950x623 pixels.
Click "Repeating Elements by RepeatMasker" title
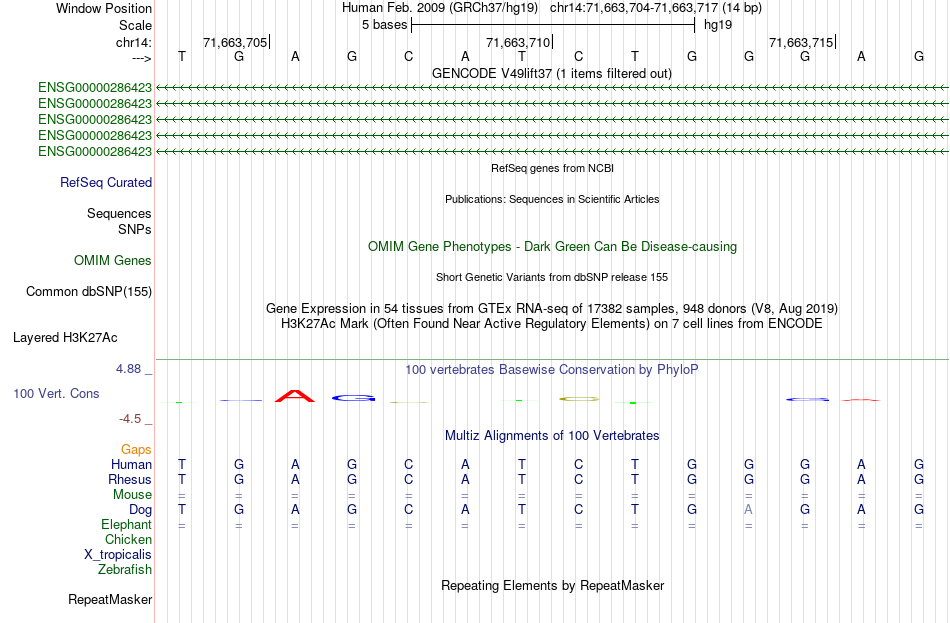click(552, 585)
